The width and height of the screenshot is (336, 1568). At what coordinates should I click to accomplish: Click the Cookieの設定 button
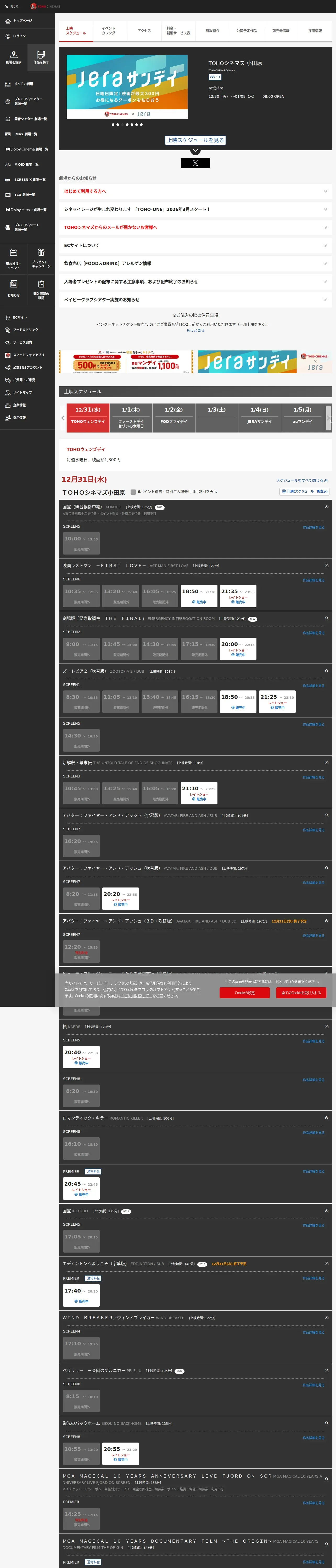pos(244,993)
